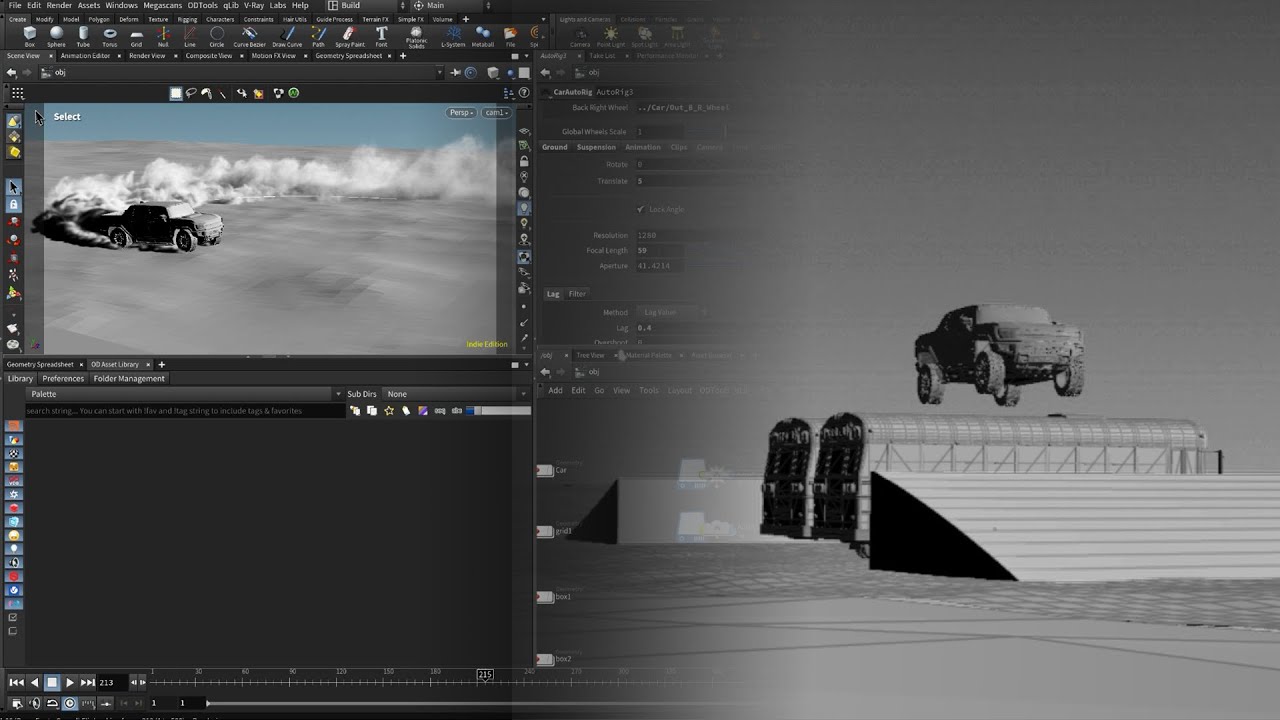Select the Grid shelf tool
This screenshot has width=1280, height=720.
[136, 37]
